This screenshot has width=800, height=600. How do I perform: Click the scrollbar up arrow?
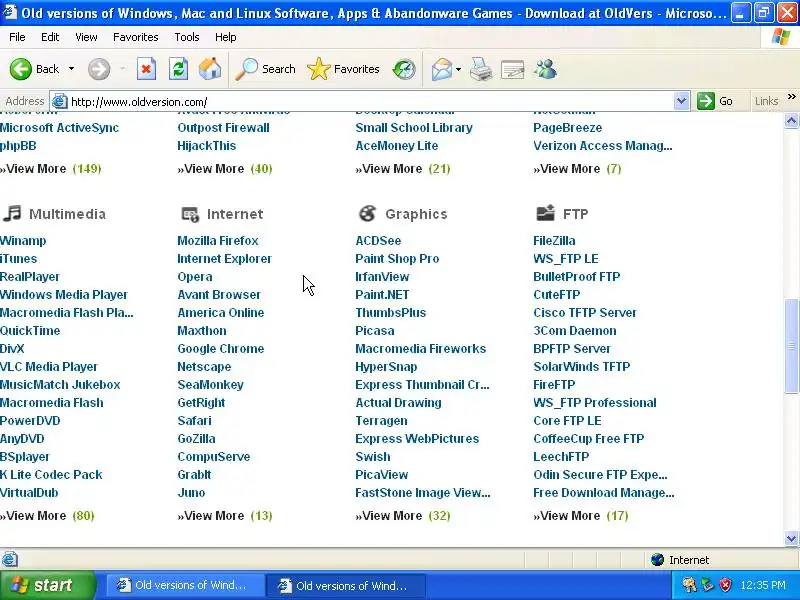(x=791, y=120)
